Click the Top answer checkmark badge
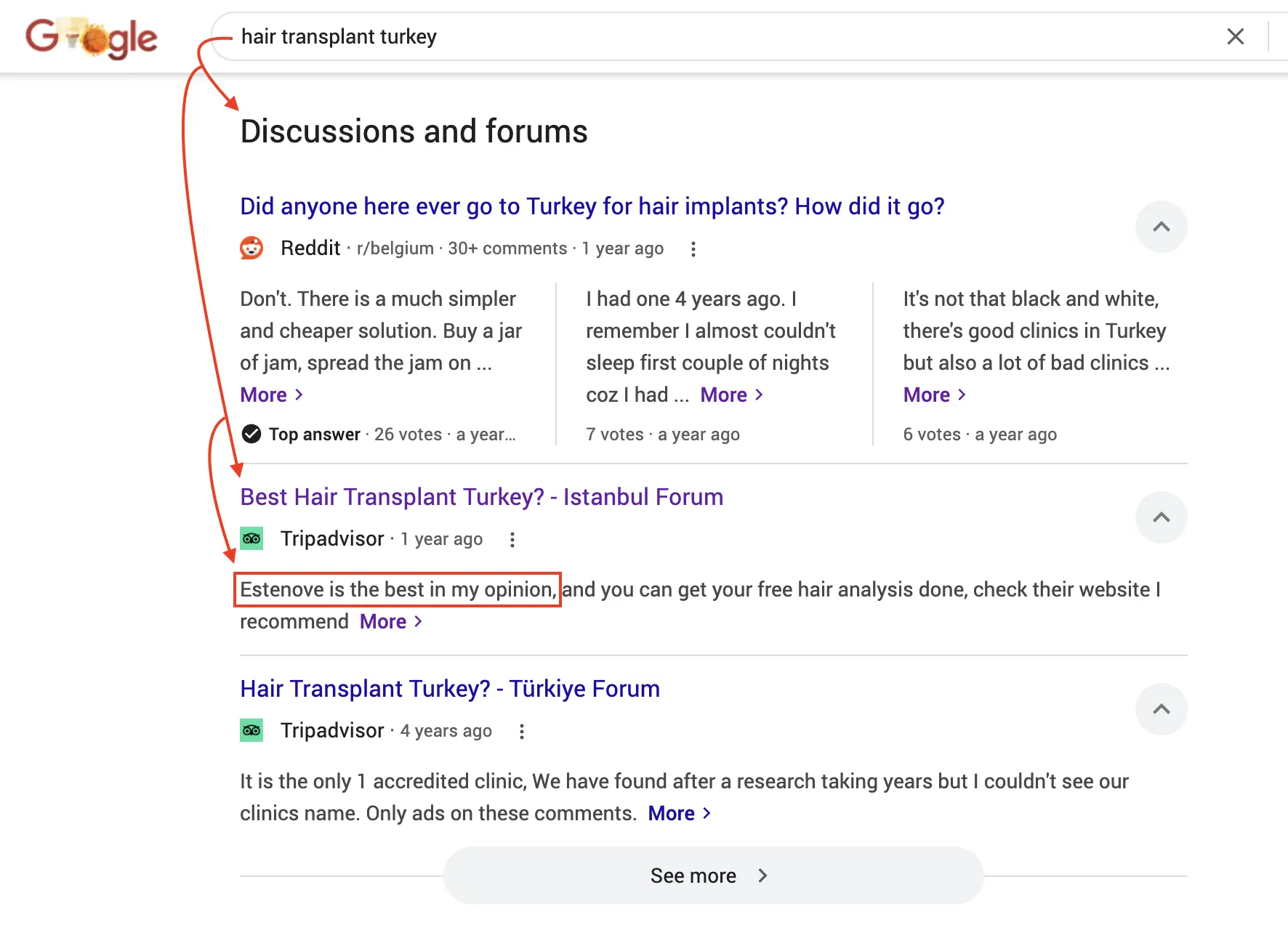Image resolution: width=1288 pixels, height=930 pixels. pos(251,434)
